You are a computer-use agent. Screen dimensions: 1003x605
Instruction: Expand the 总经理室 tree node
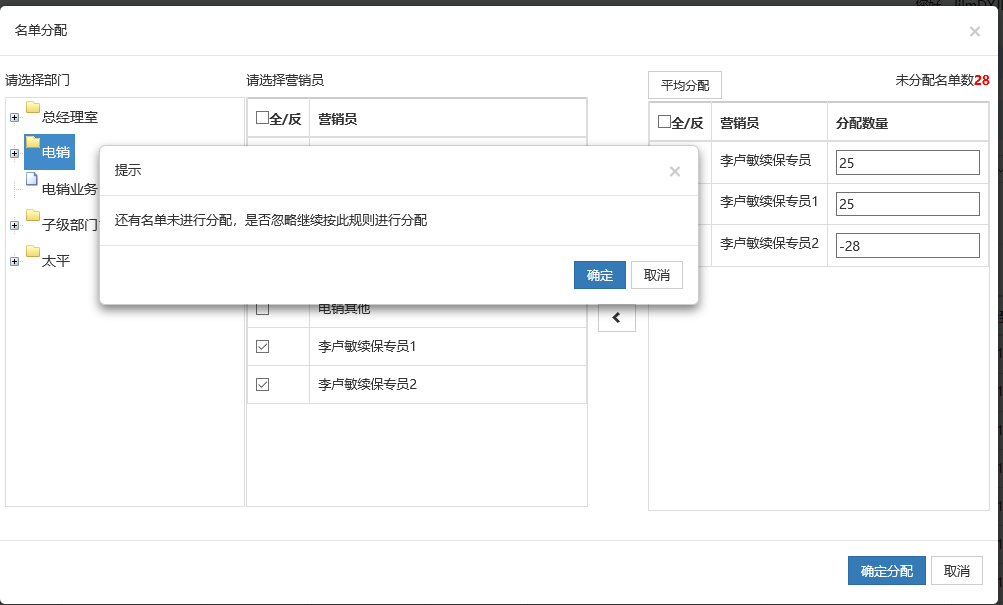tap(14, 118)
